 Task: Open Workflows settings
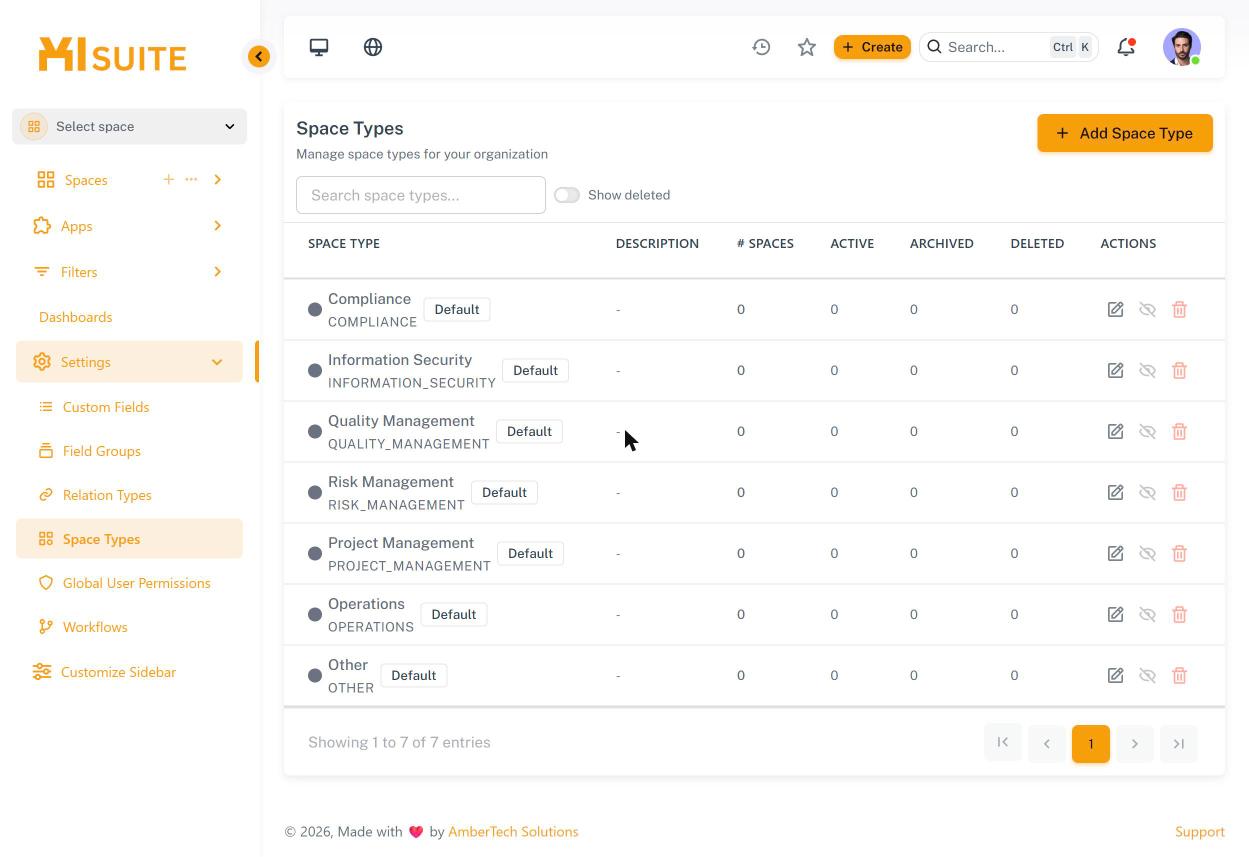tap(95, 627)
